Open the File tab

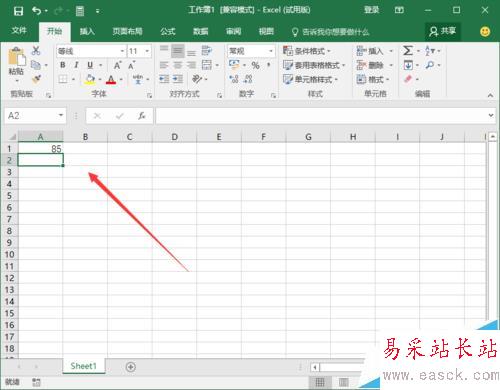(19, 31)
